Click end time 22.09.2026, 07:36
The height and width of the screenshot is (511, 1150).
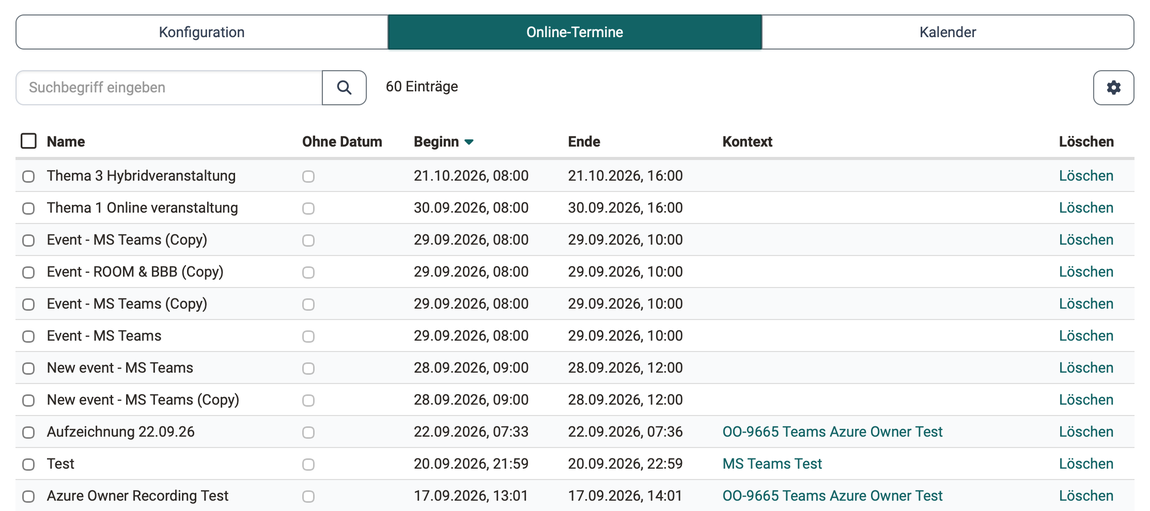click(x=625, y=432)
